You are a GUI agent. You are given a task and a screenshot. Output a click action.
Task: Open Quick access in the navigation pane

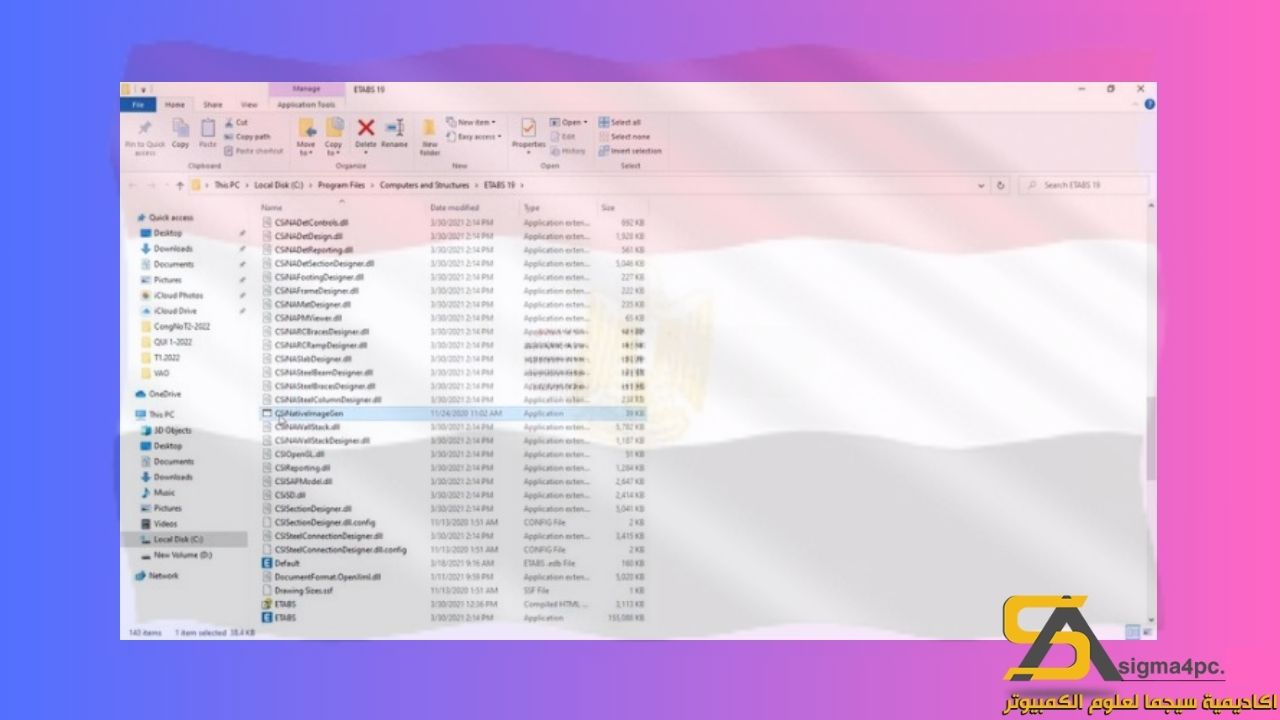point(171,217)
